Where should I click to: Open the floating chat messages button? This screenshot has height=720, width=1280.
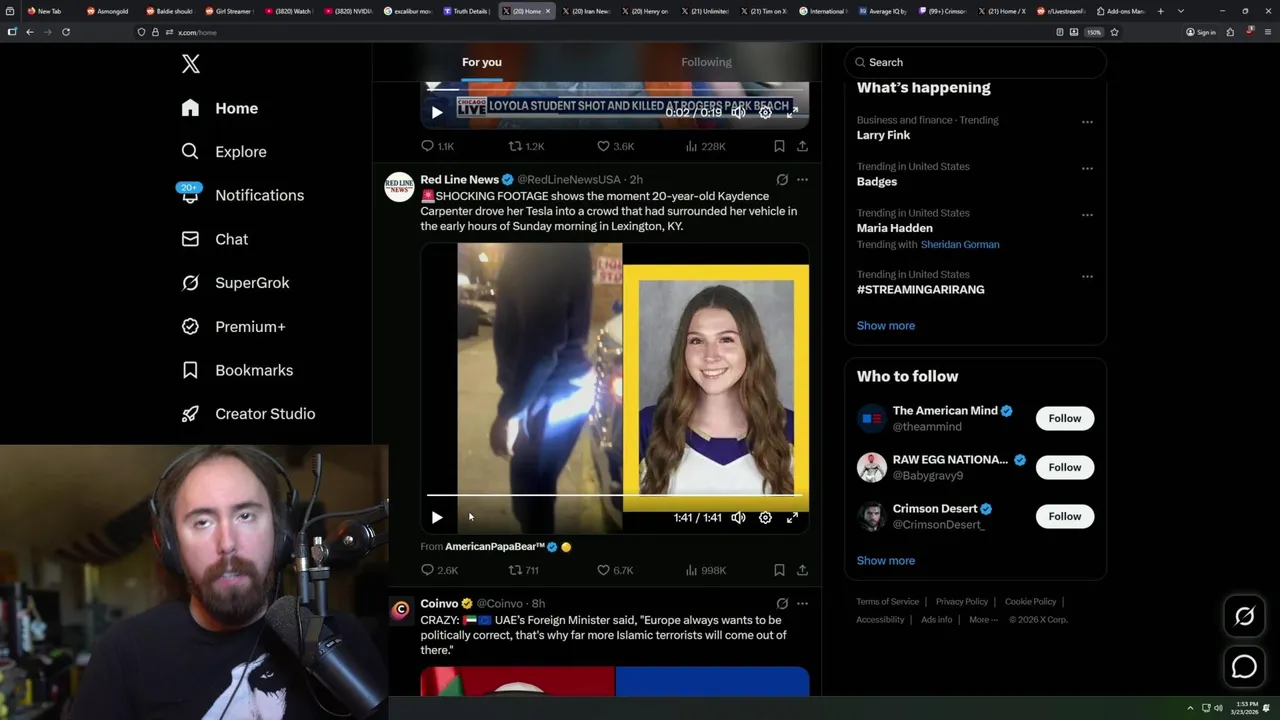[1244, 666]
